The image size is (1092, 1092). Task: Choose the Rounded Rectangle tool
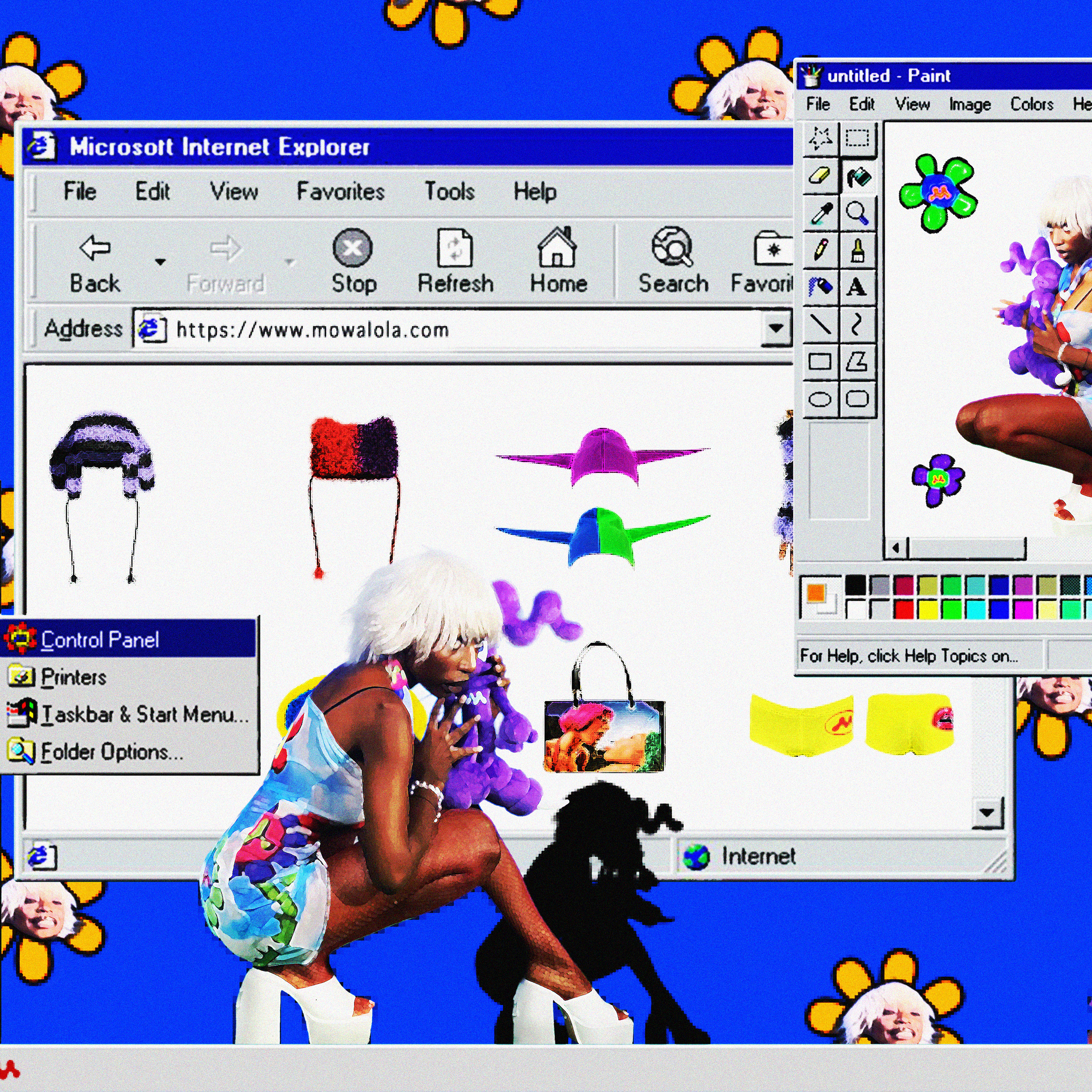pyautogui.click(x=857, y=399)
